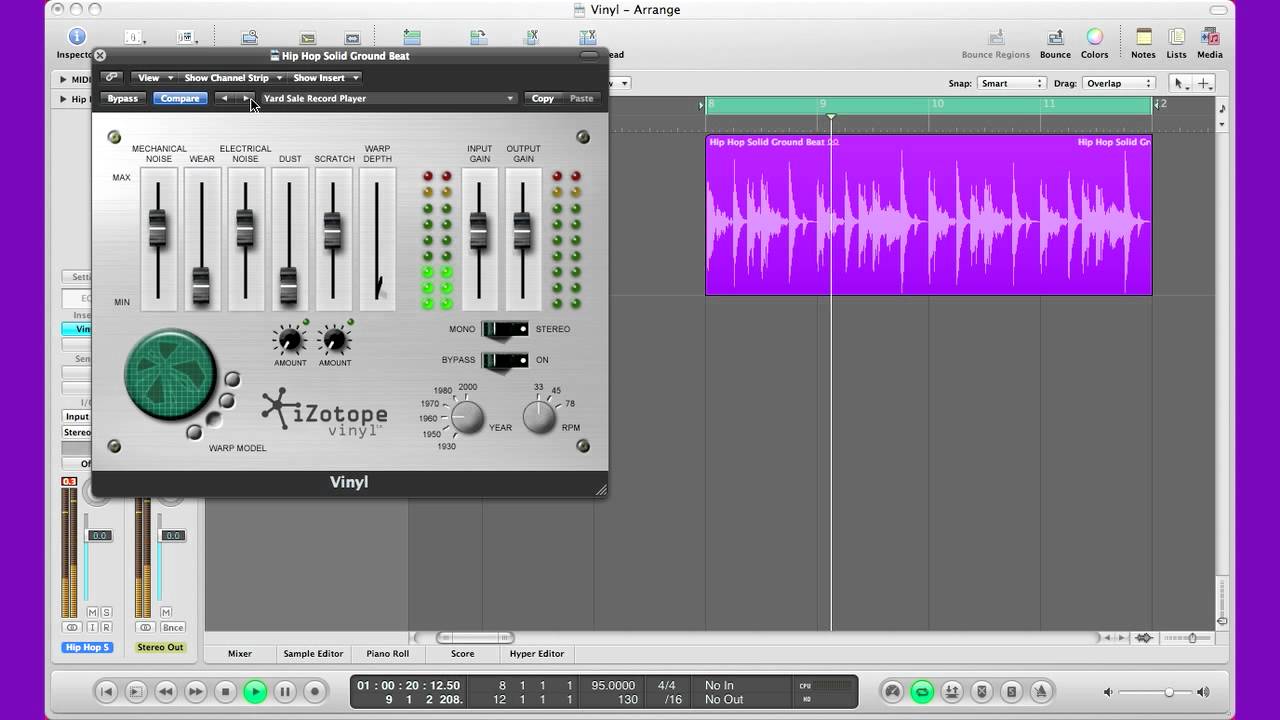Select the next preset arrow

coord(246,98)
